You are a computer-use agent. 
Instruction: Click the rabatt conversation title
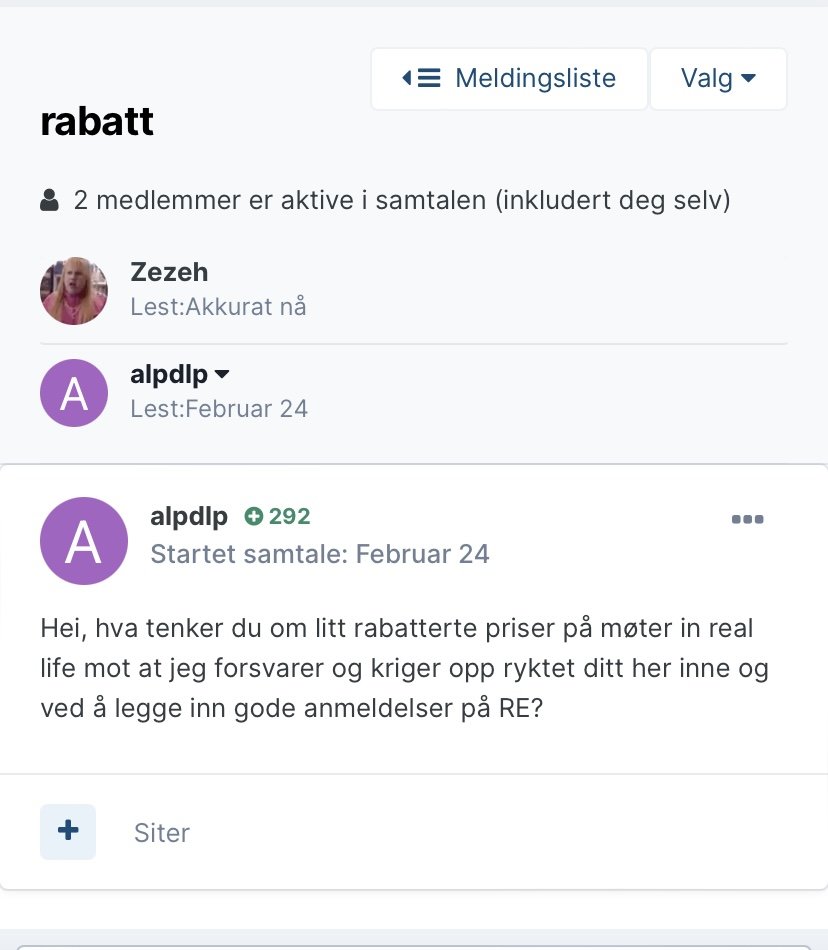pos(97,122)
